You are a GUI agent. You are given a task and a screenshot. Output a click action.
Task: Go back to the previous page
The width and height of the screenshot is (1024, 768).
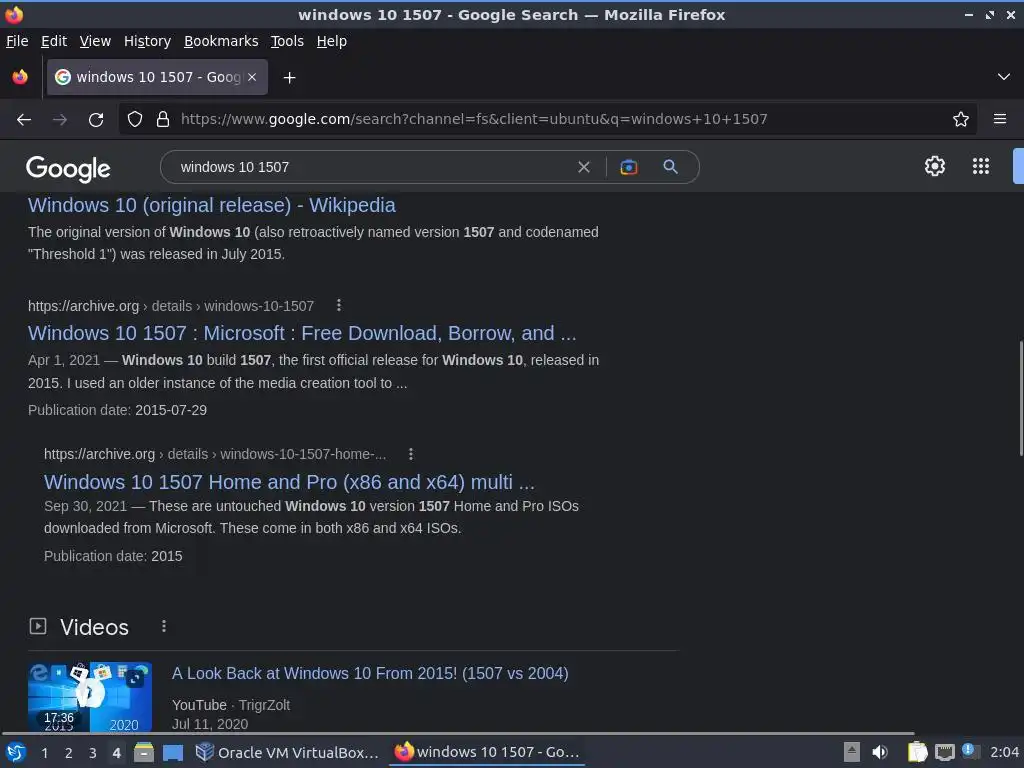[24, 120]
